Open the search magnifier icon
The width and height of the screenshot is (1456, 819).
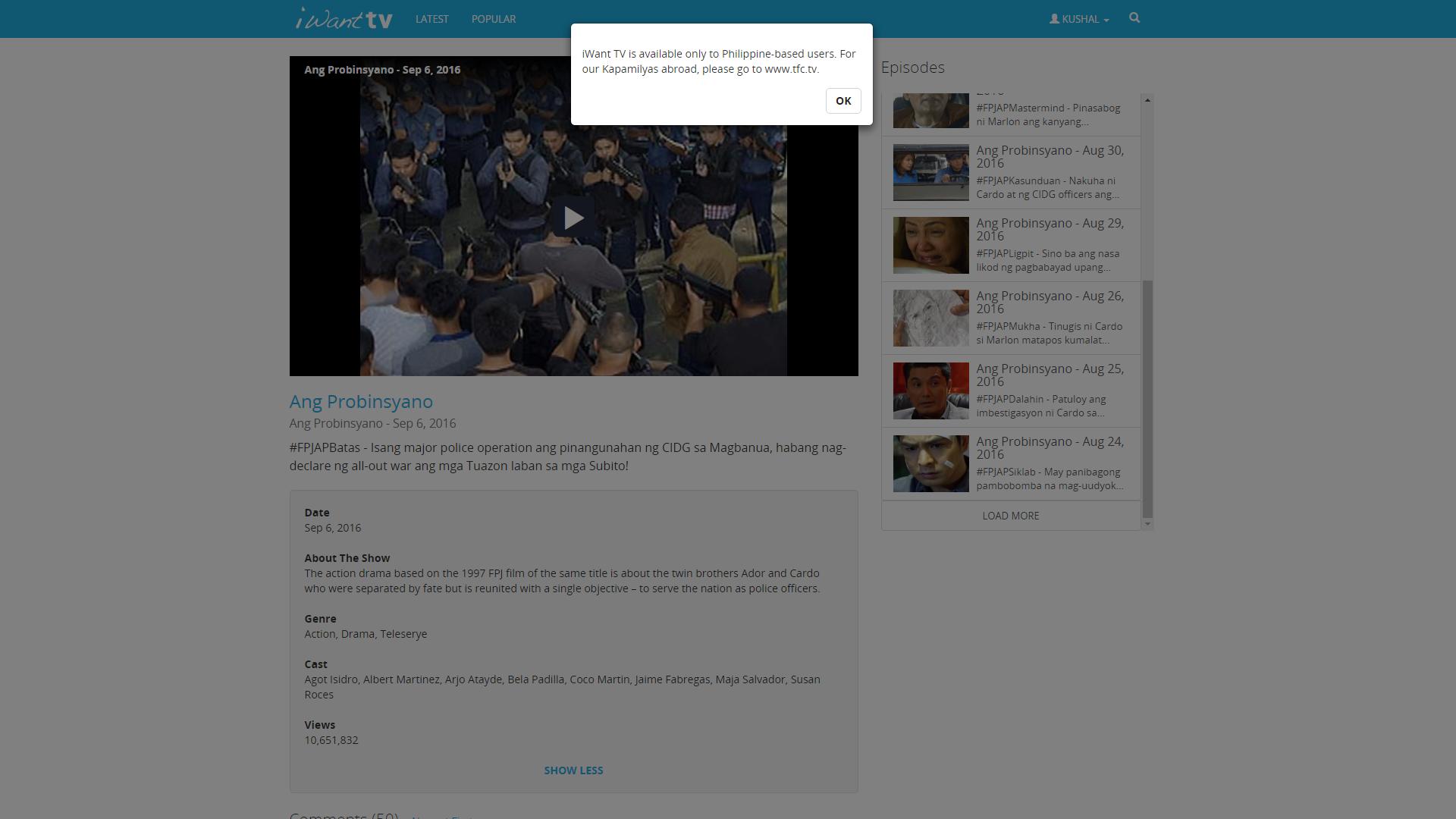[1134, 18]
